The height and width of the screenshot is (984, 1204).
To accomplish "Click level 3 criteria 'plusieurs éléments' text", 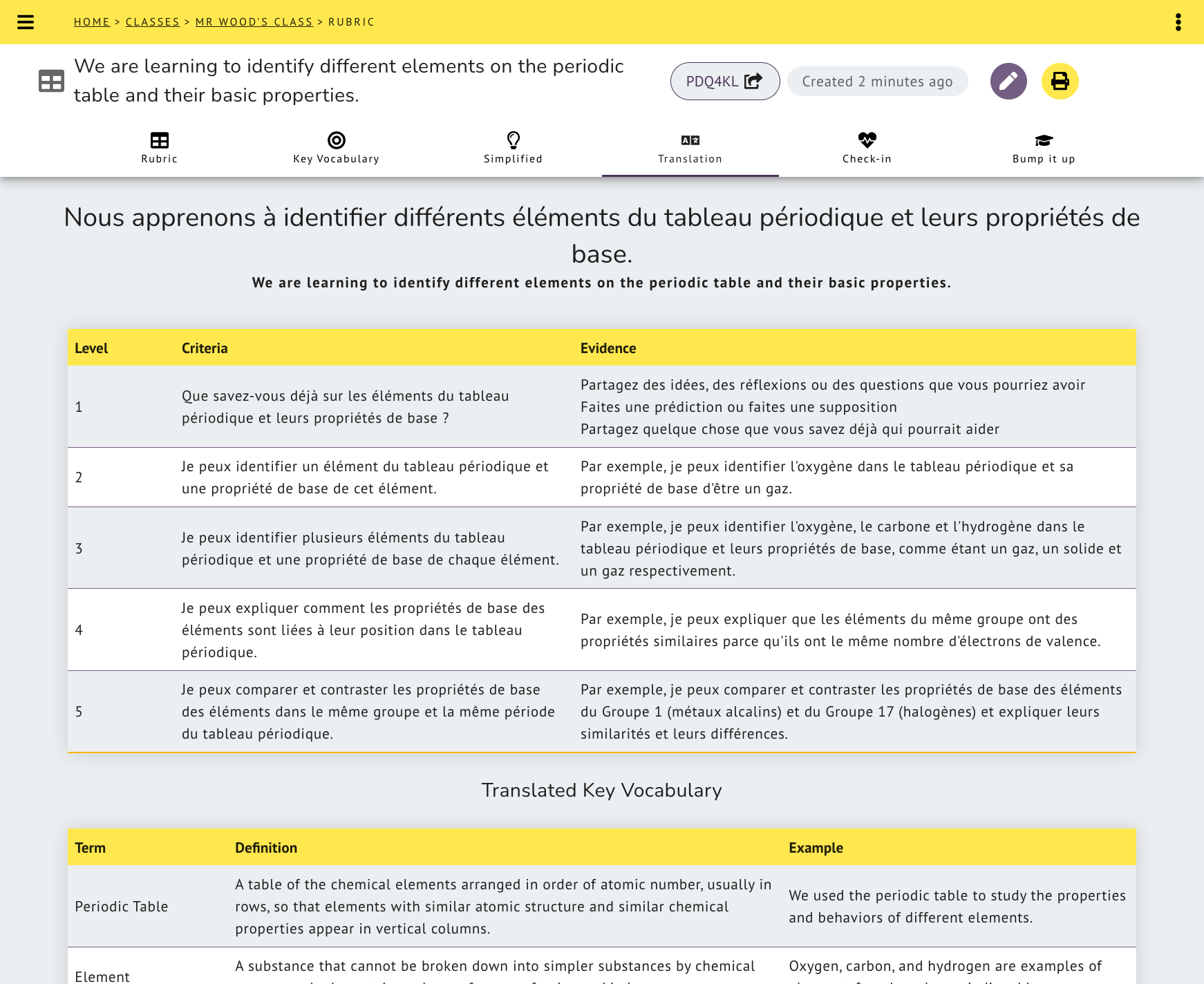I will tap(370, 549).
